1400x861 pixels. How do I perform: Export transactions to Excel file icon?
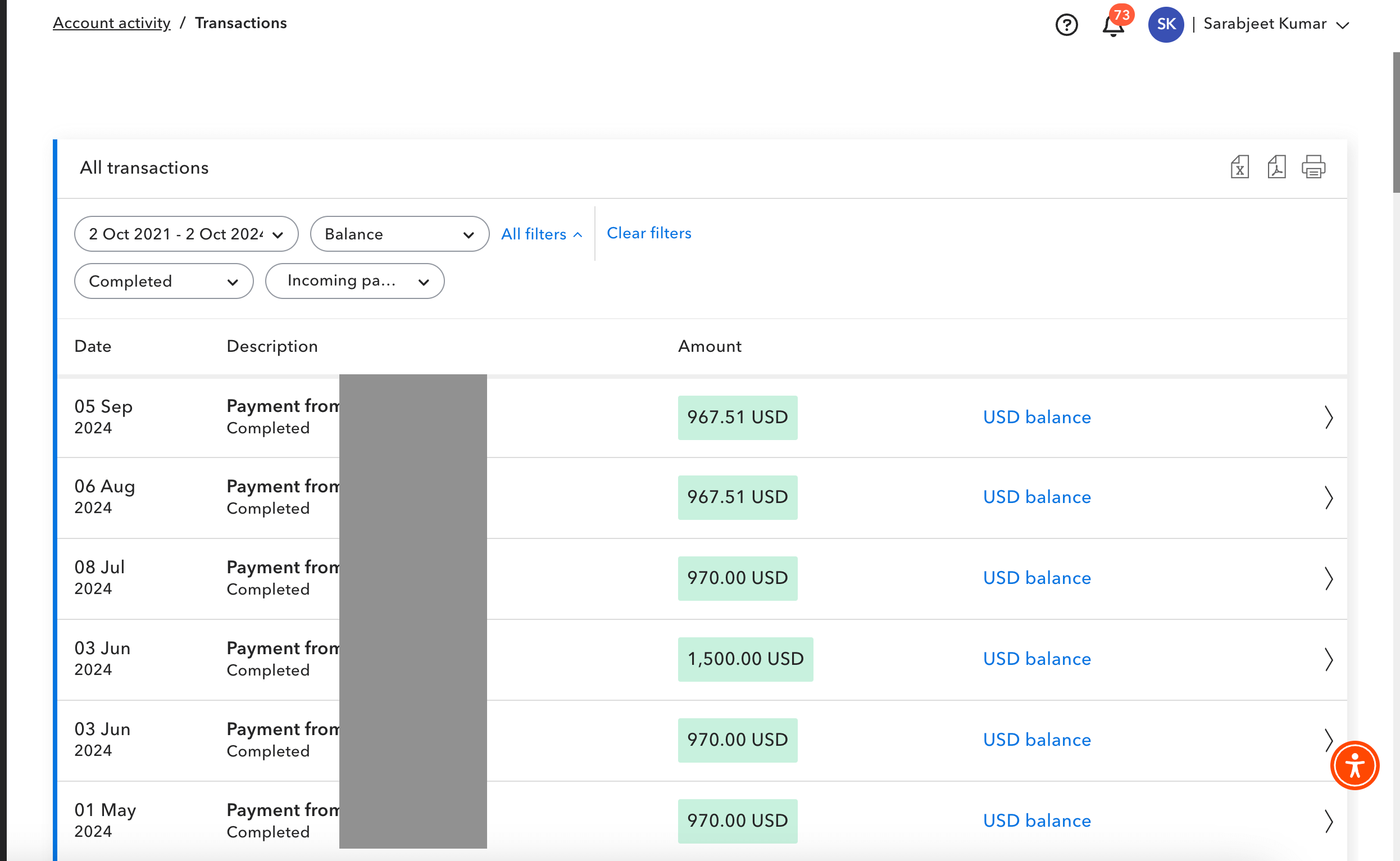(1239, 167)
